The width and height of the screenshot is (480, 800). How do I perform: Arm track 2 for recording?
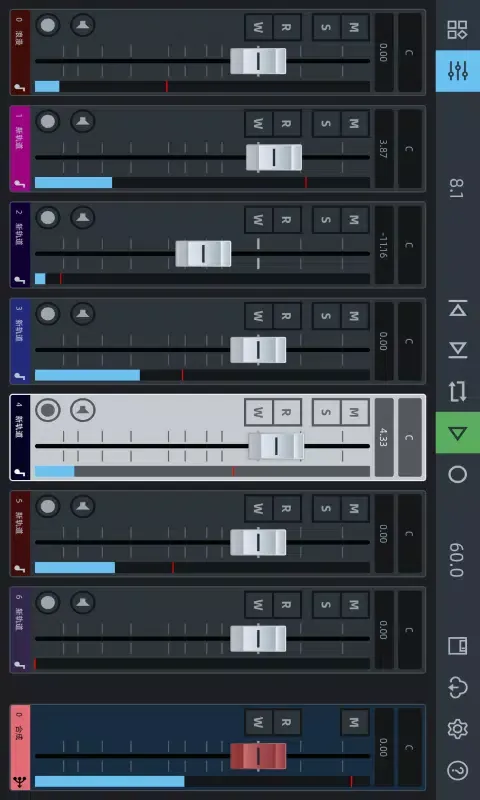(48, 218)
